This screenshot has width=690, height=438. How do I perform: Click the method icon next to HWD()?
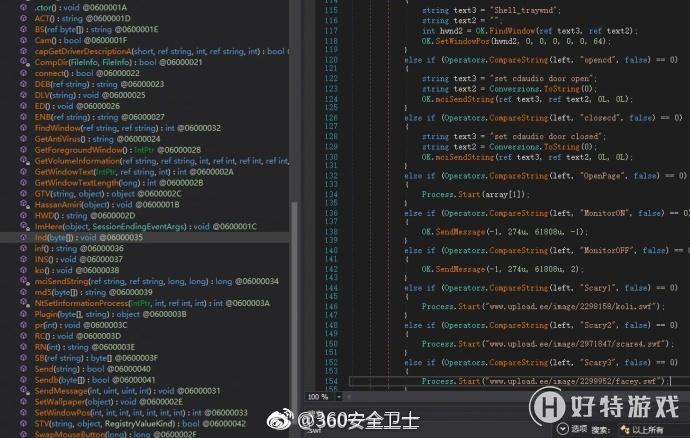pyautogui.click(x=23, y=216)
